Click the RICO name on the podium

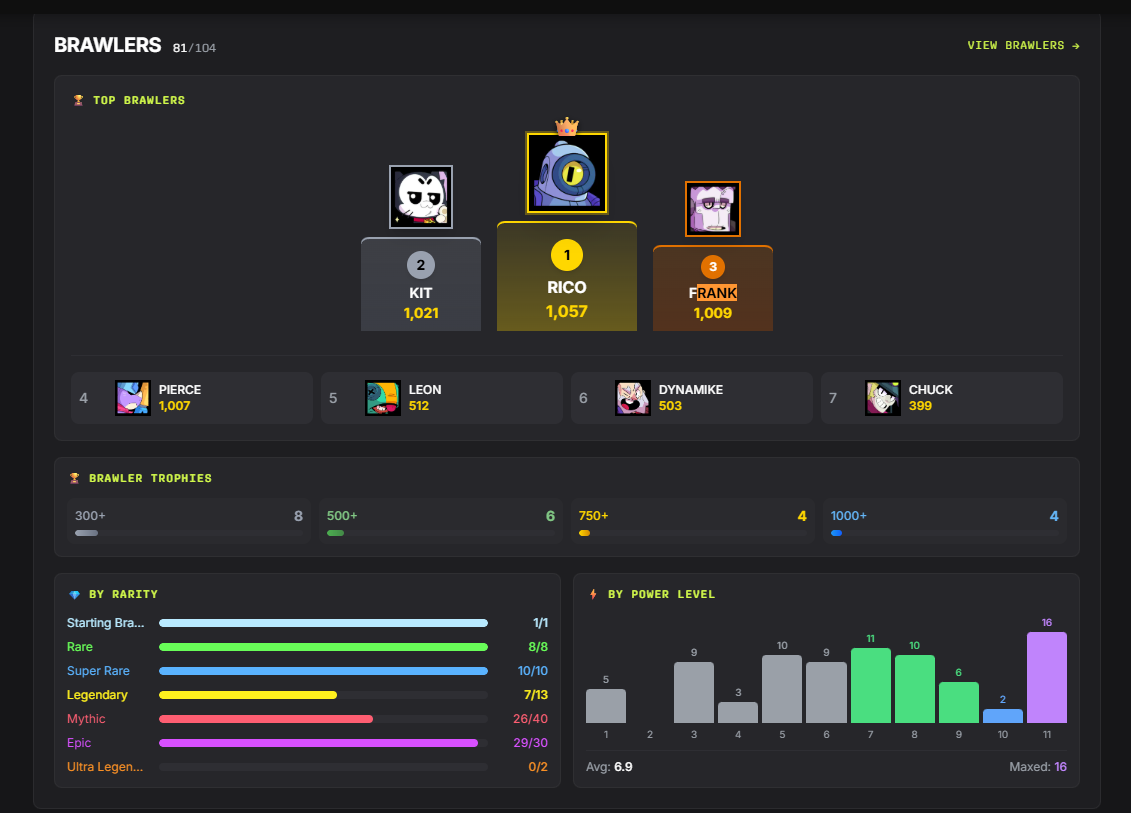pos(567,287)
